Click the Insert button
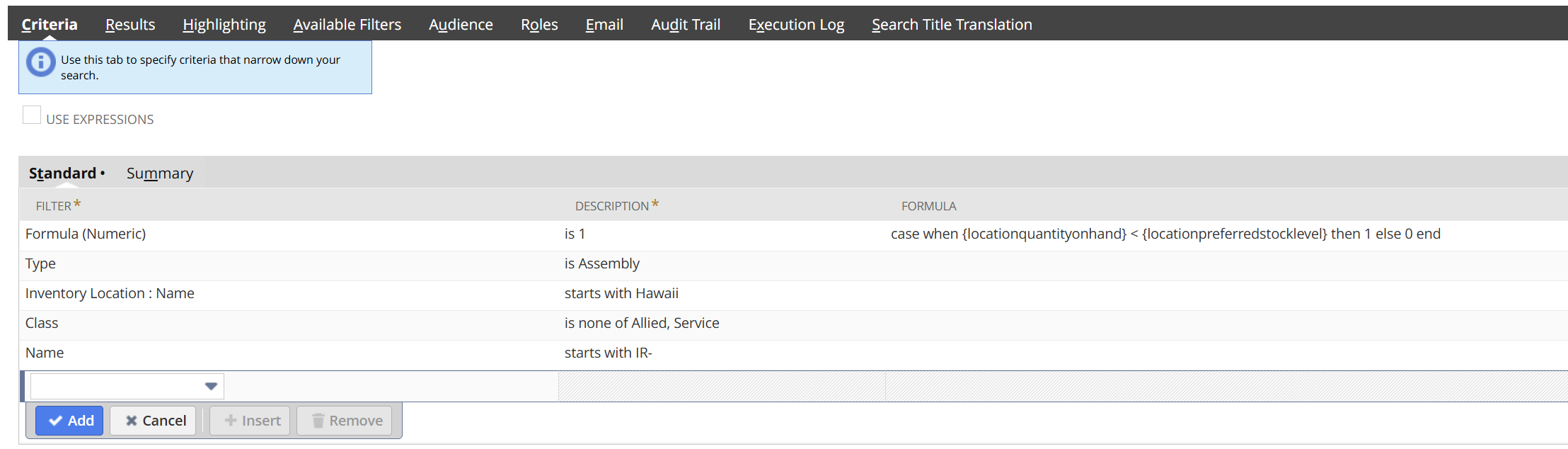The image size is (1568, 449). tap(251, 421)
